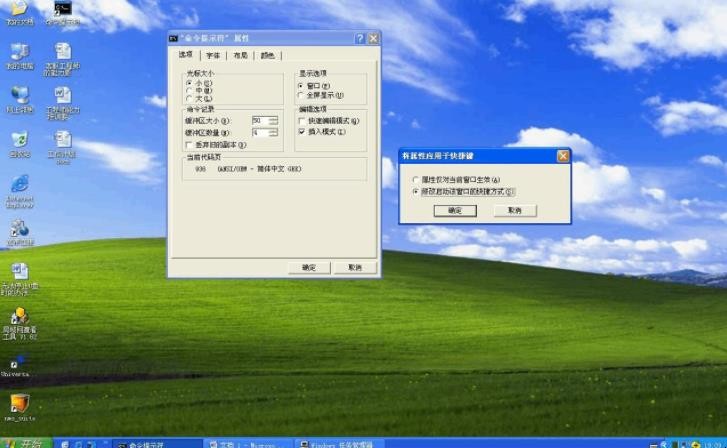Open Word document icon above LAN viewer tool

19,279
